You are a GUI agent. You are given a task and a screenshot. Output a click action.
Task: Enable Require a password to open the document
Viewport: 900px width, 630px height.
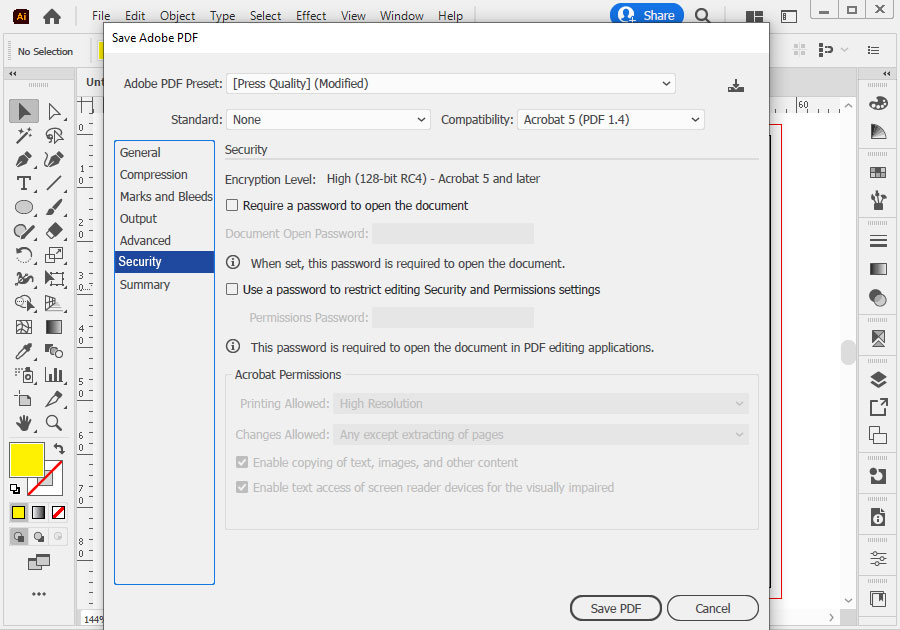232,205
